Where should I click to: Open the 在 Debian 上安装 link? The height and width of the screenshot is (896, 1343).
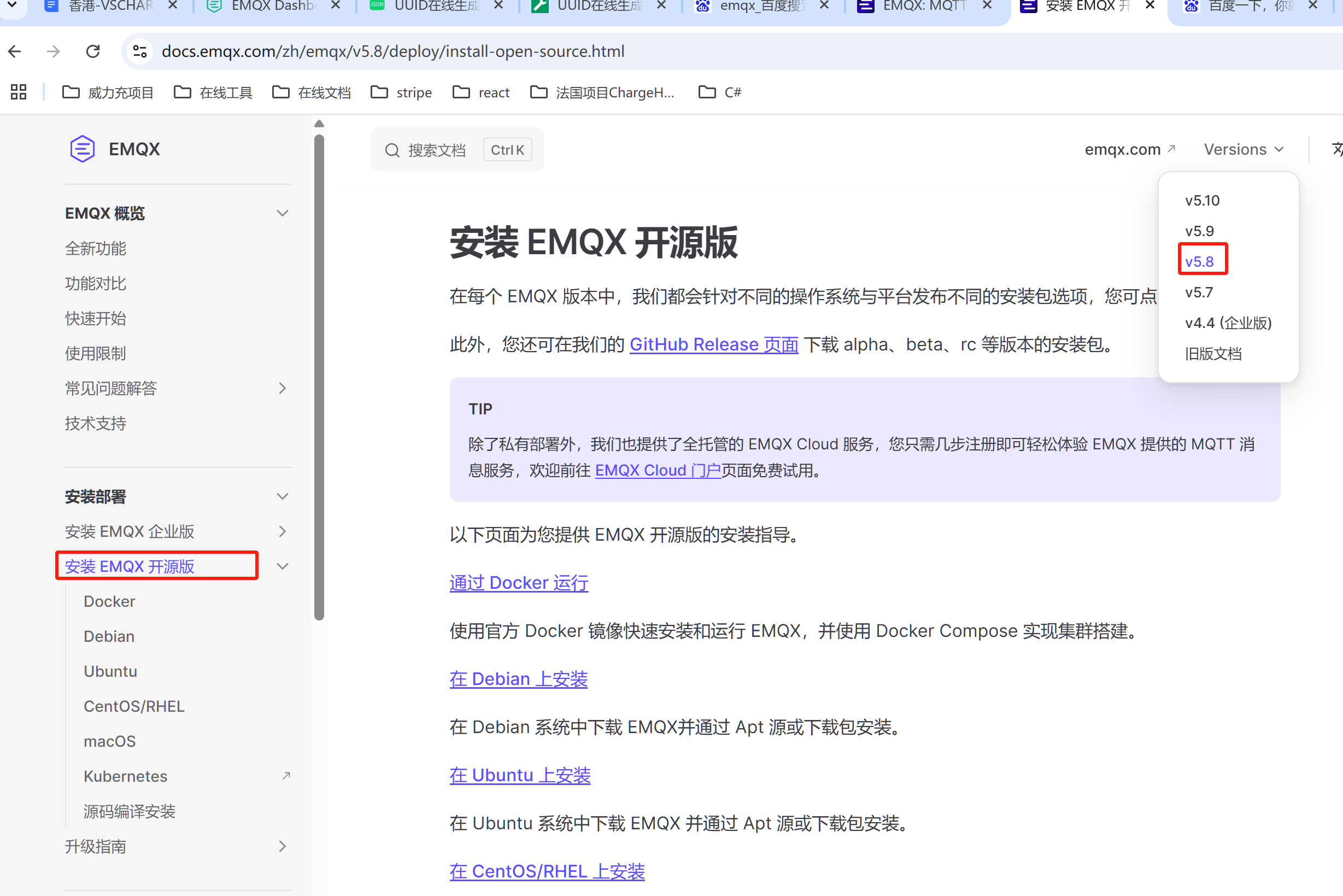[x=518, y=678]
